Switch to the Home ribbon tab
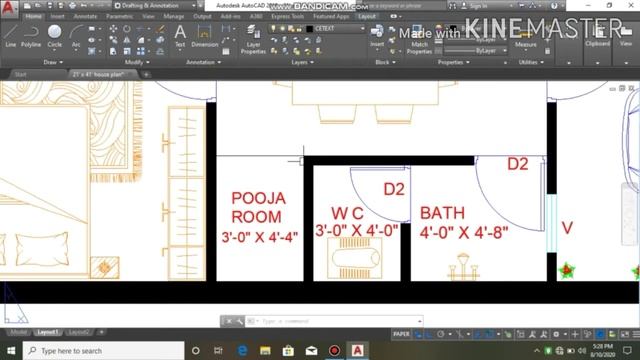The width and height of the screenshot is (640, 360). (x=33, y=16)
